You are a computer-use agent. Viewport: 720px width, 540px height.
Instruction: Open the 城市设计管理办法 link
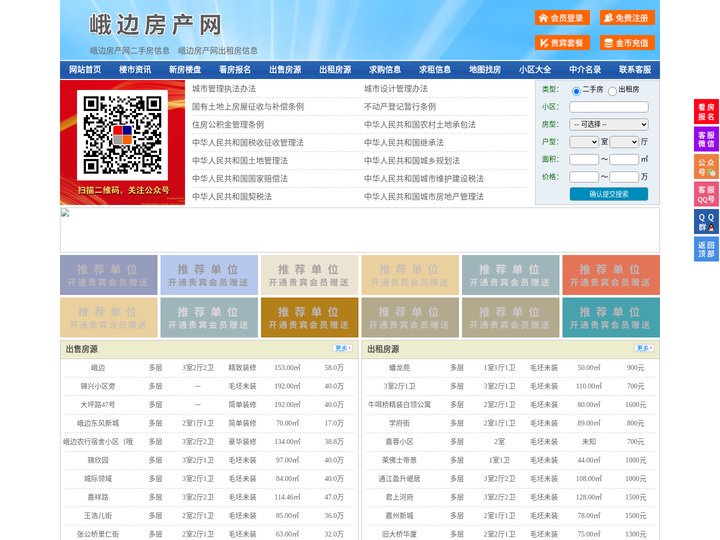tap(396, 89)
